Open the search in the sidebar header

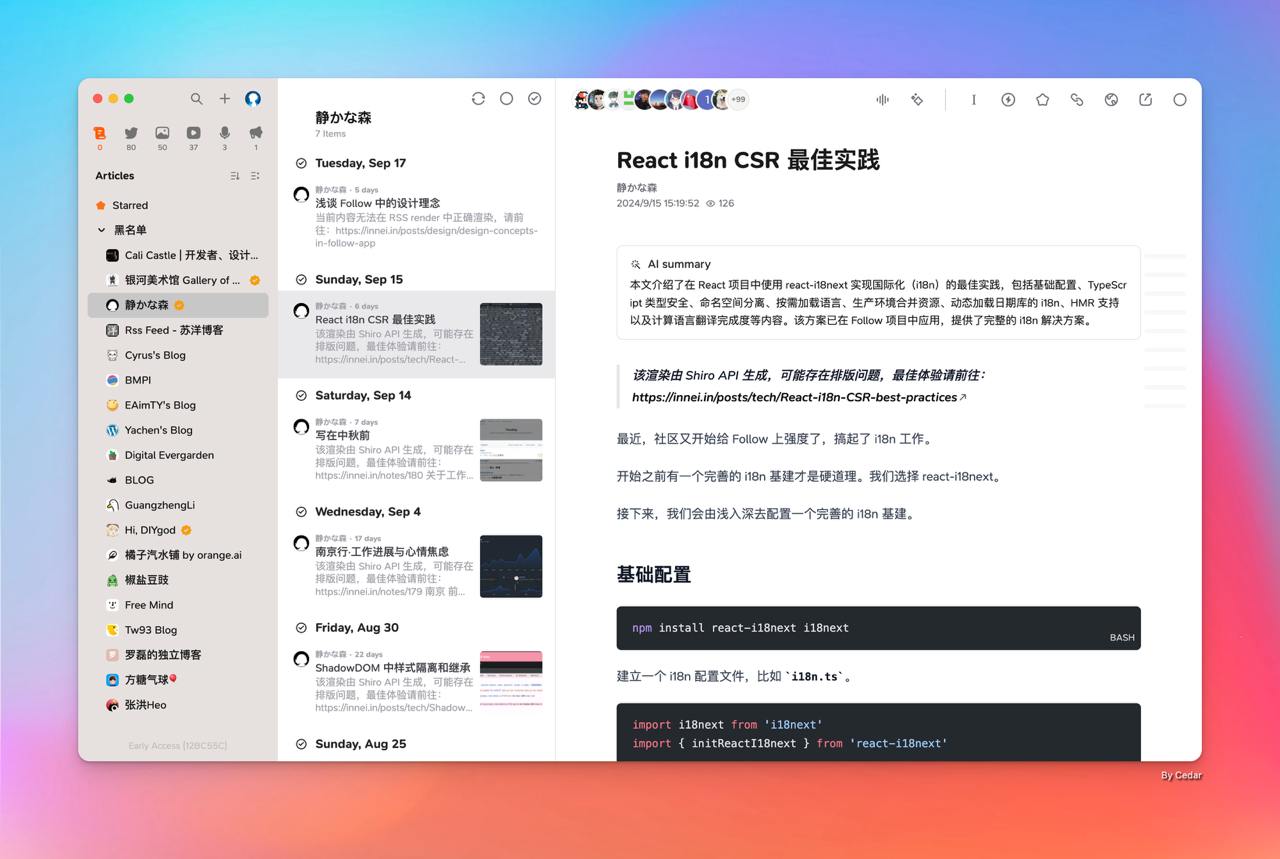197,99
